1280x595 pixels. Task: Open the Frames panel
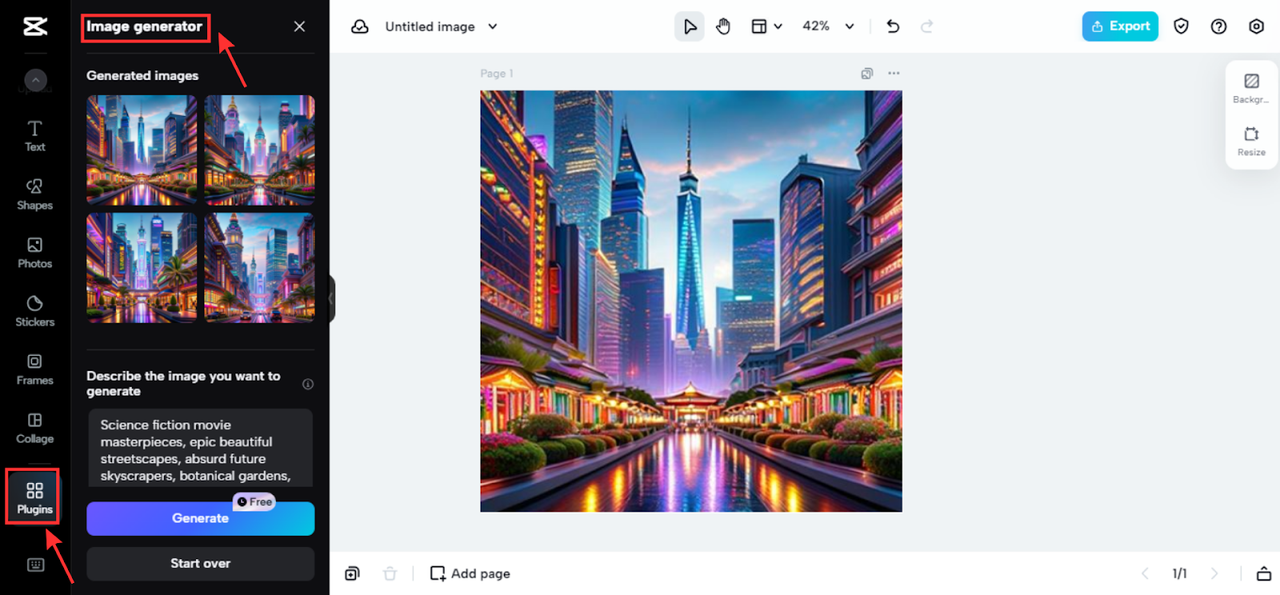tap(35, 369)
